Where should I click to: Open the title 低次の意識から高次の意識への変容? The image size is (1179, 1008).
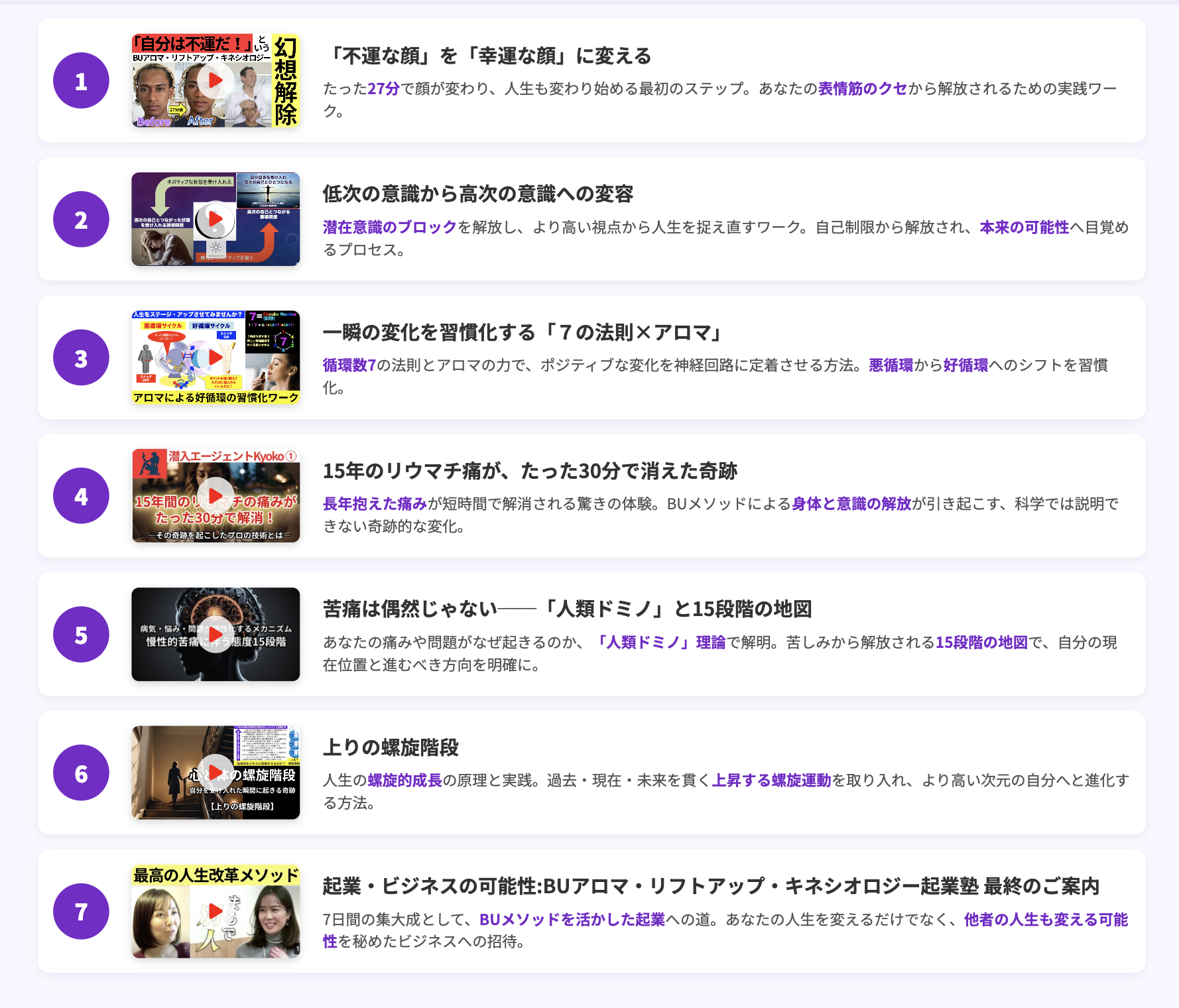[477, 194]
